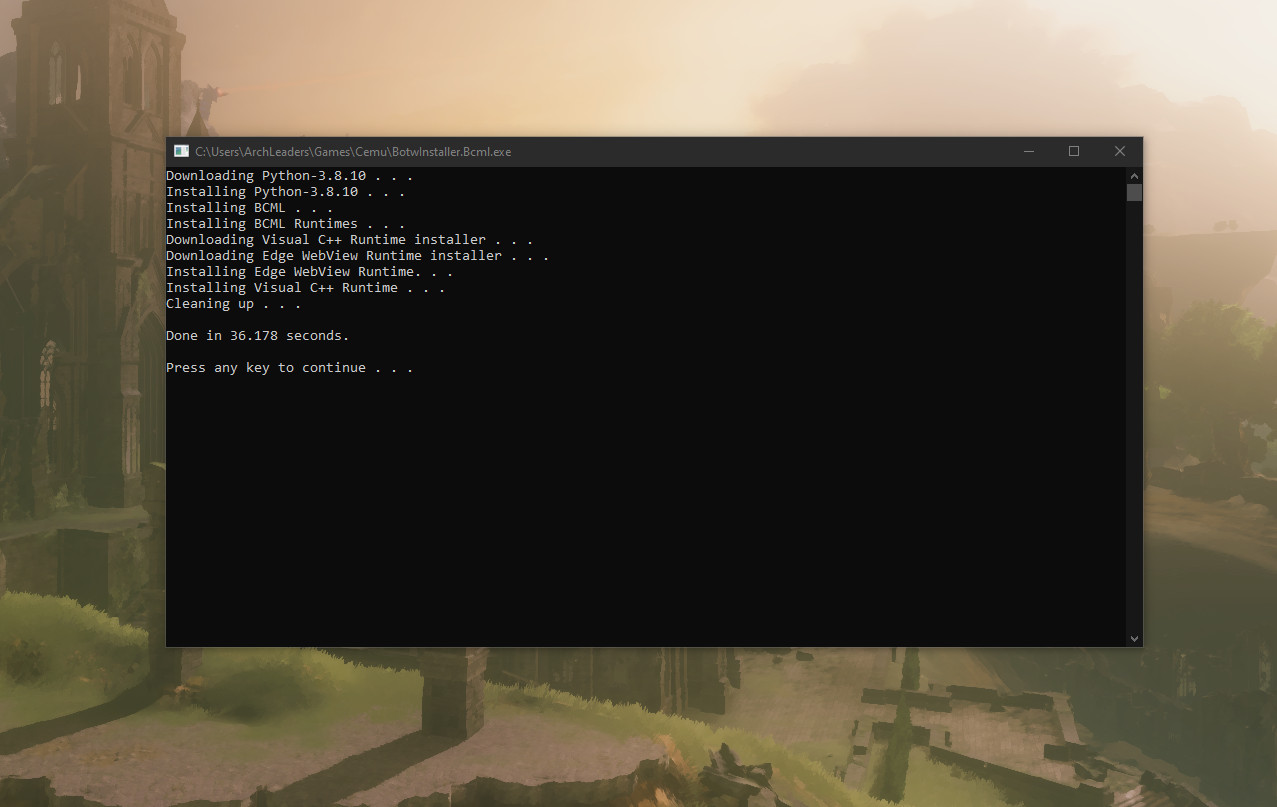Click the 'Installing BCML Runtimes' line

click(285, 224)
